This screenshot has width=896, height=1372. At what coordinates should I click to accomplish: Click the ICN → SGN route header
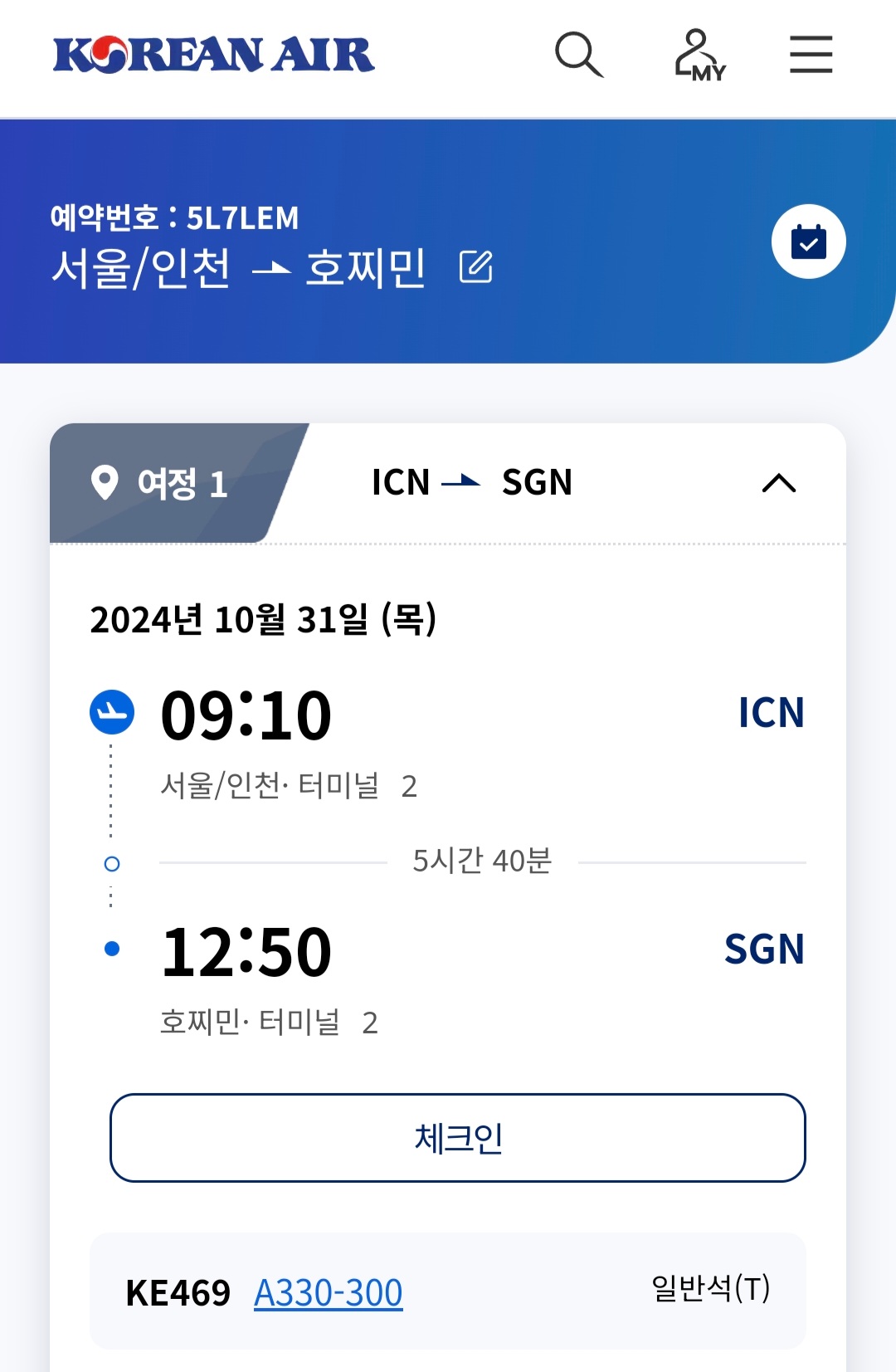click(x=471, y=482)
